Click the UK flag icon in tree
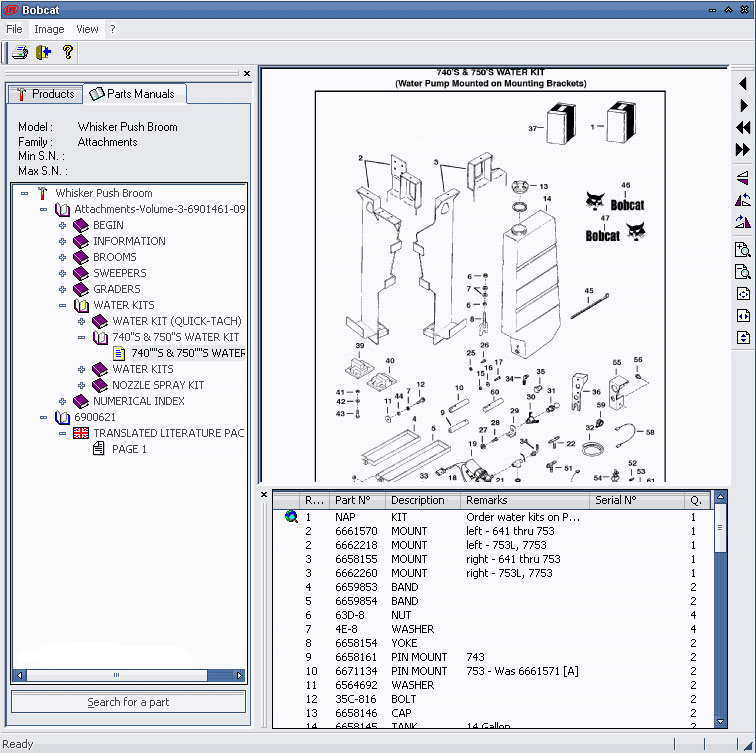The height and width of the screenshot is (753, 756). pyautogui.click(x=81, y=433)
